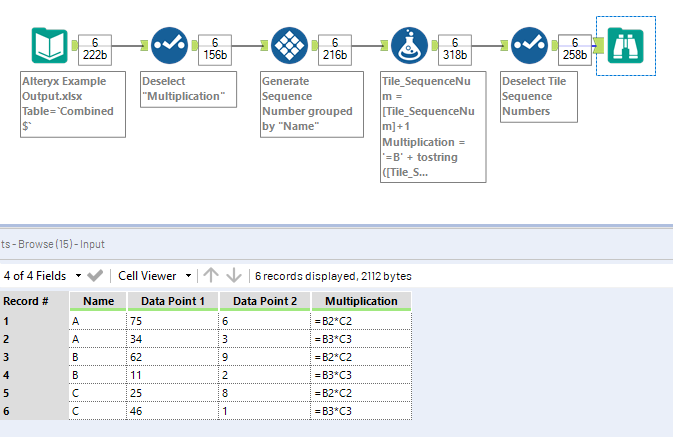The width and height of the screenshot is (673, 437).
Task: Click the cell with value 25
Action: 173,393
